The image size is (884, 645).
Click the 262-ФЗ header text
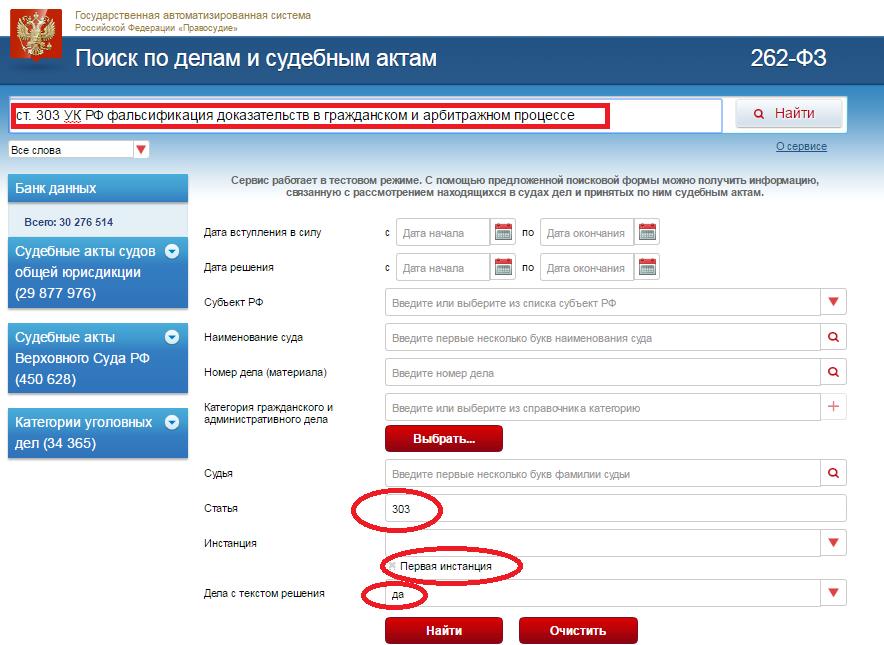(x=788, y=58)
